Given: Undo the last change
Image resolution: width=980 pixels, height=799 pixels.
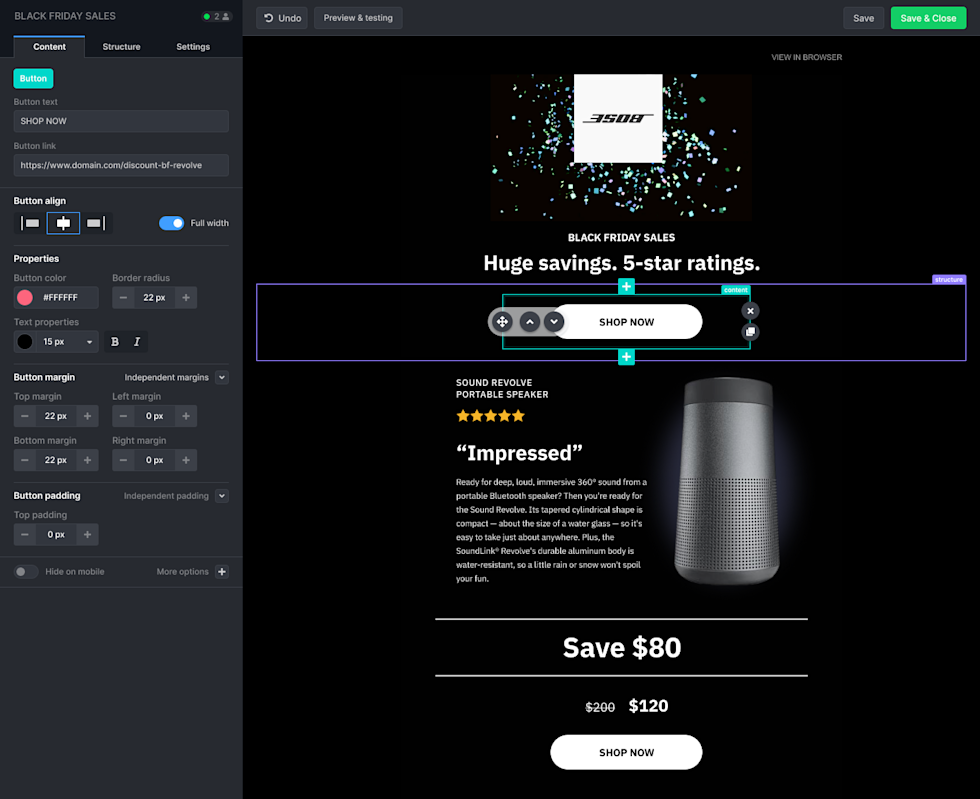Looking at the screenshot, I should (281, 17).
